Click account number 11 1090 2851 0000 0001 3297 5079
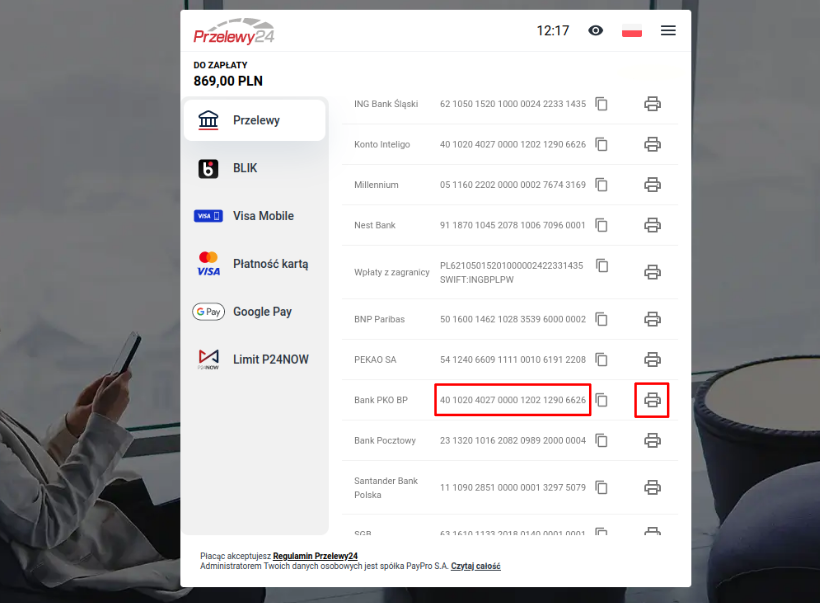Image resolution: width=820 pixels, height=603 pixels. (x=512, y=487)
